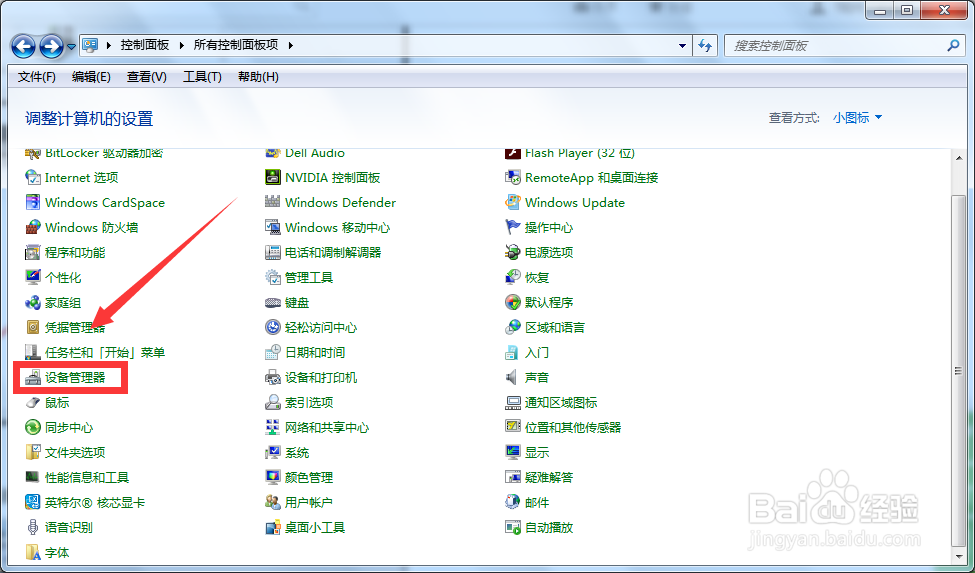Click the scrollbar up arrow
Viewport: 975px width, 573px height.
[x=959, y=158]
